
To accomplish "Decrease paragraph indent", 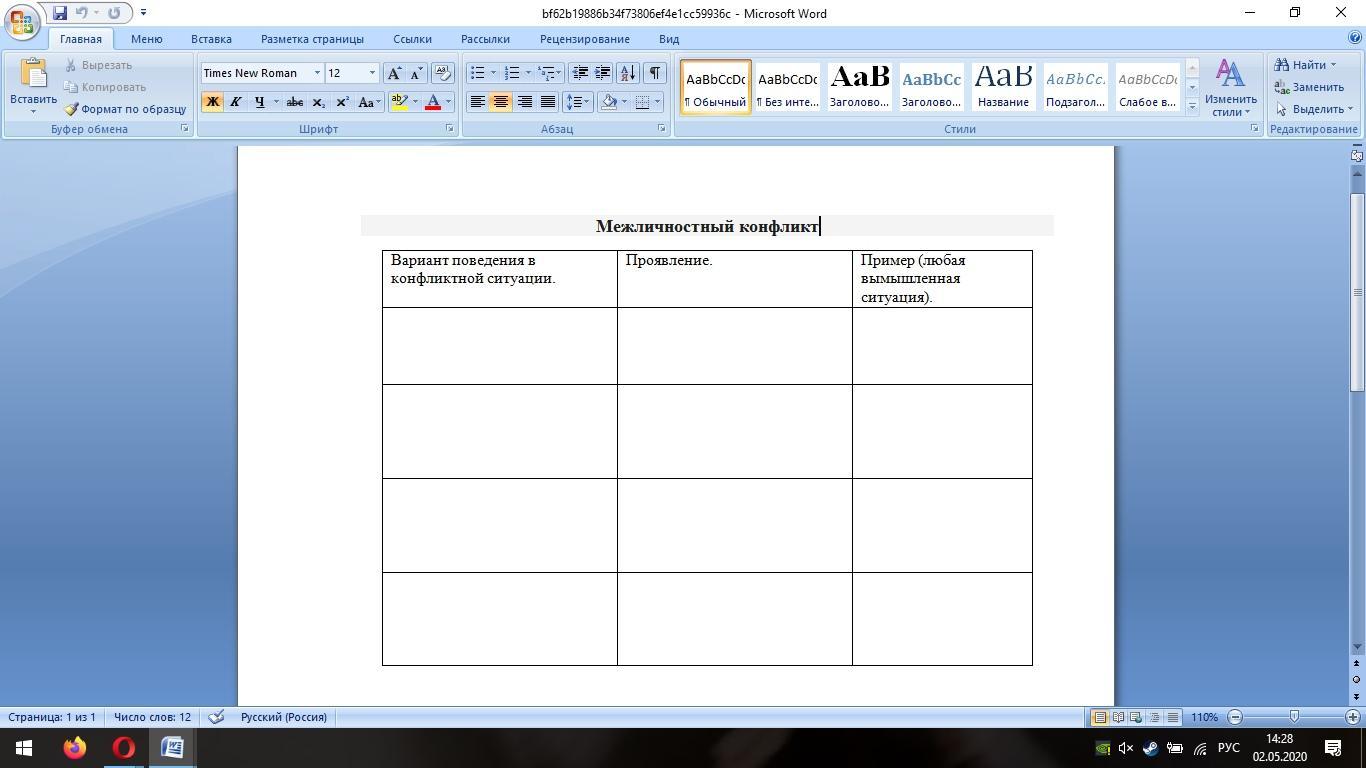I will pos(580,73).
